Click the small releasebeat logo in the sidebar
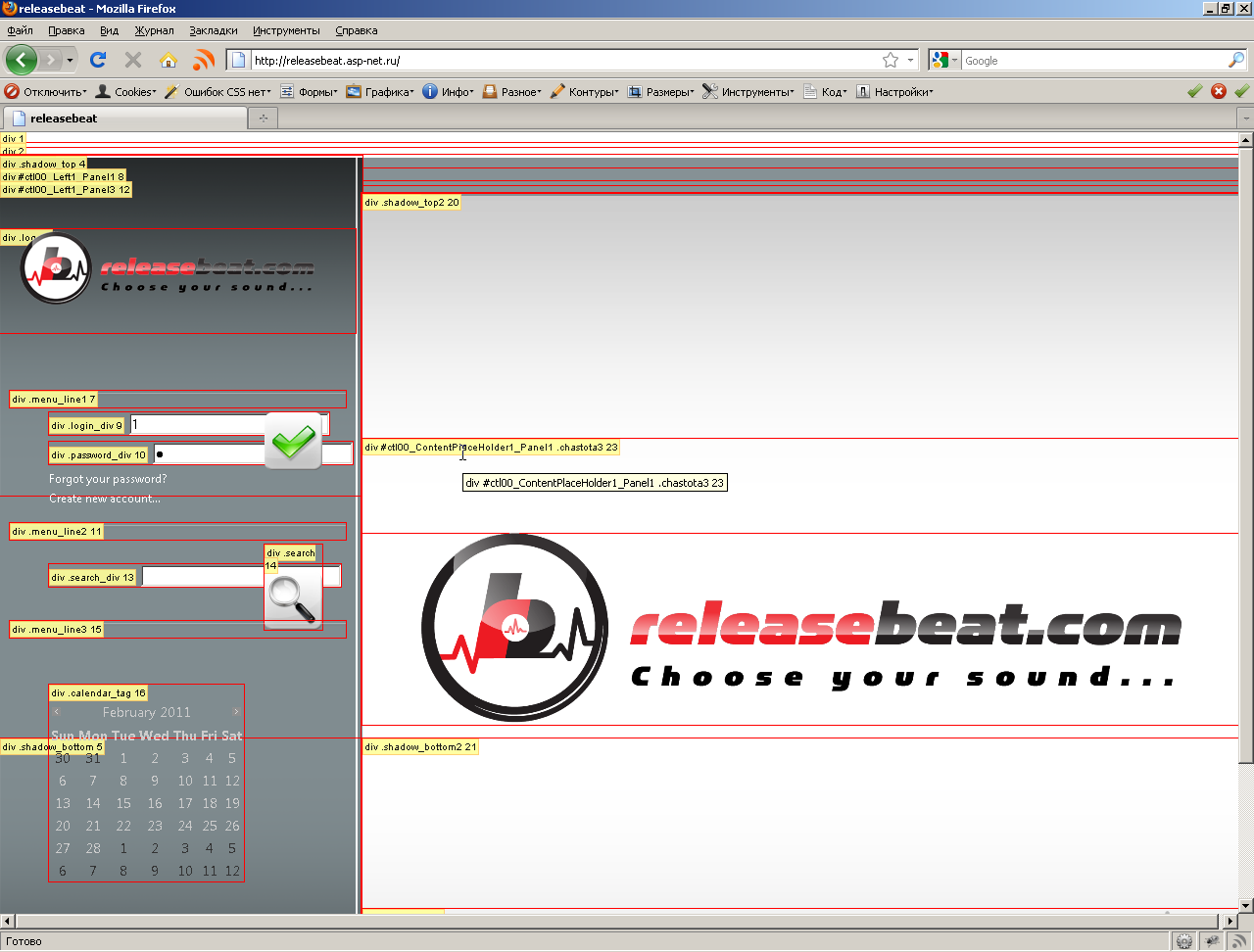The height and width of the screenshot is (952, 1254). tap(168, 268)
